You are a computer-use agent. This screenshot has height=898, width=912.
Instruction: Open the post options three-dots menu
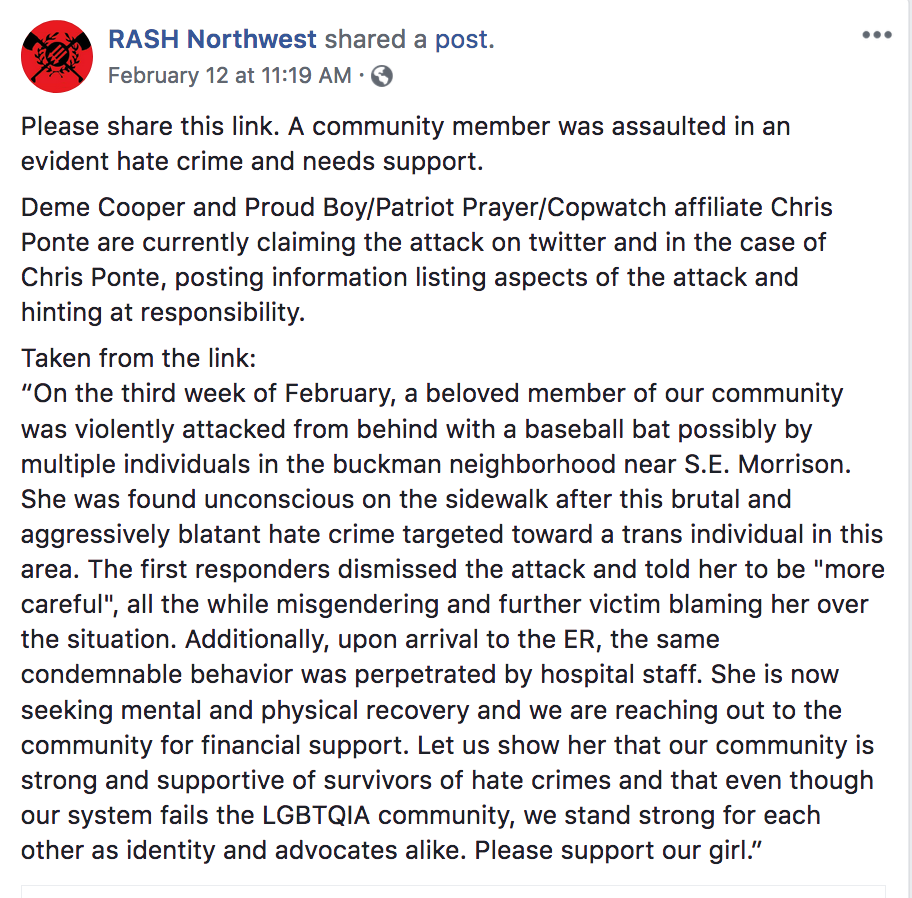[x=875, y=35]
